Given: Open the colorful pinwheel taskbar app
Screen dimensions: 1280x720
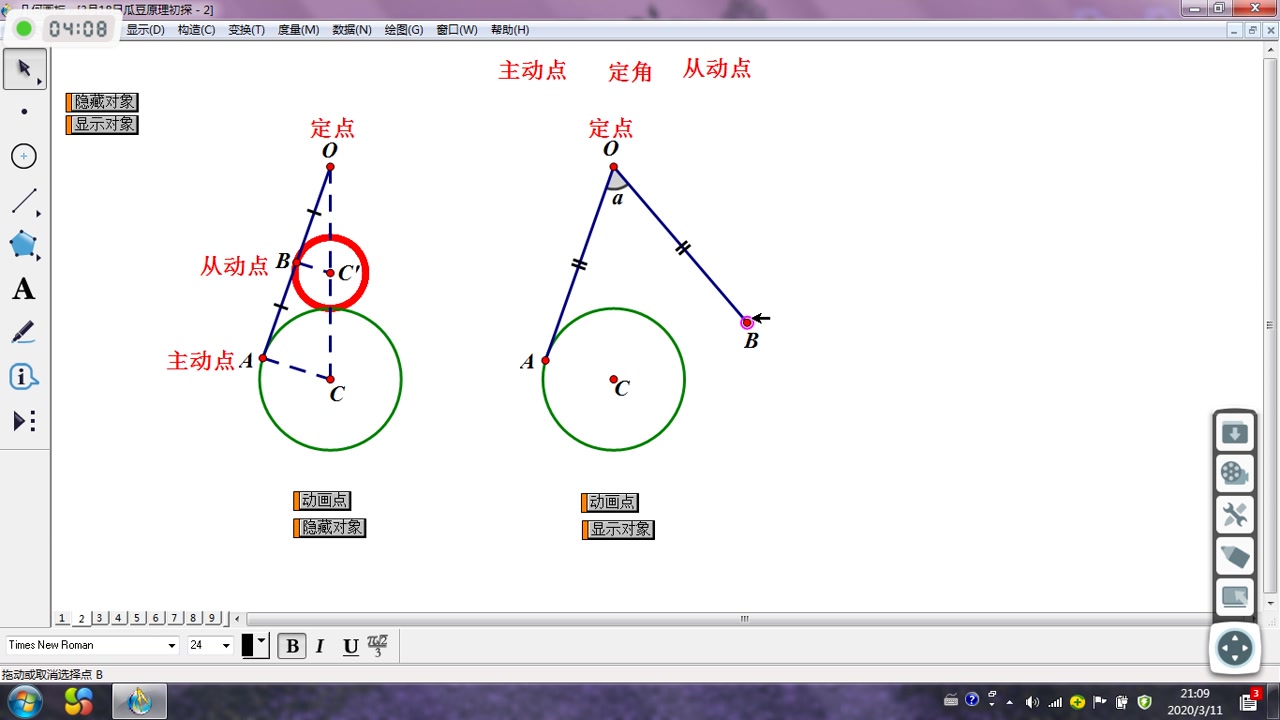Looking at the screenshot, I should [x=79, y=701].
